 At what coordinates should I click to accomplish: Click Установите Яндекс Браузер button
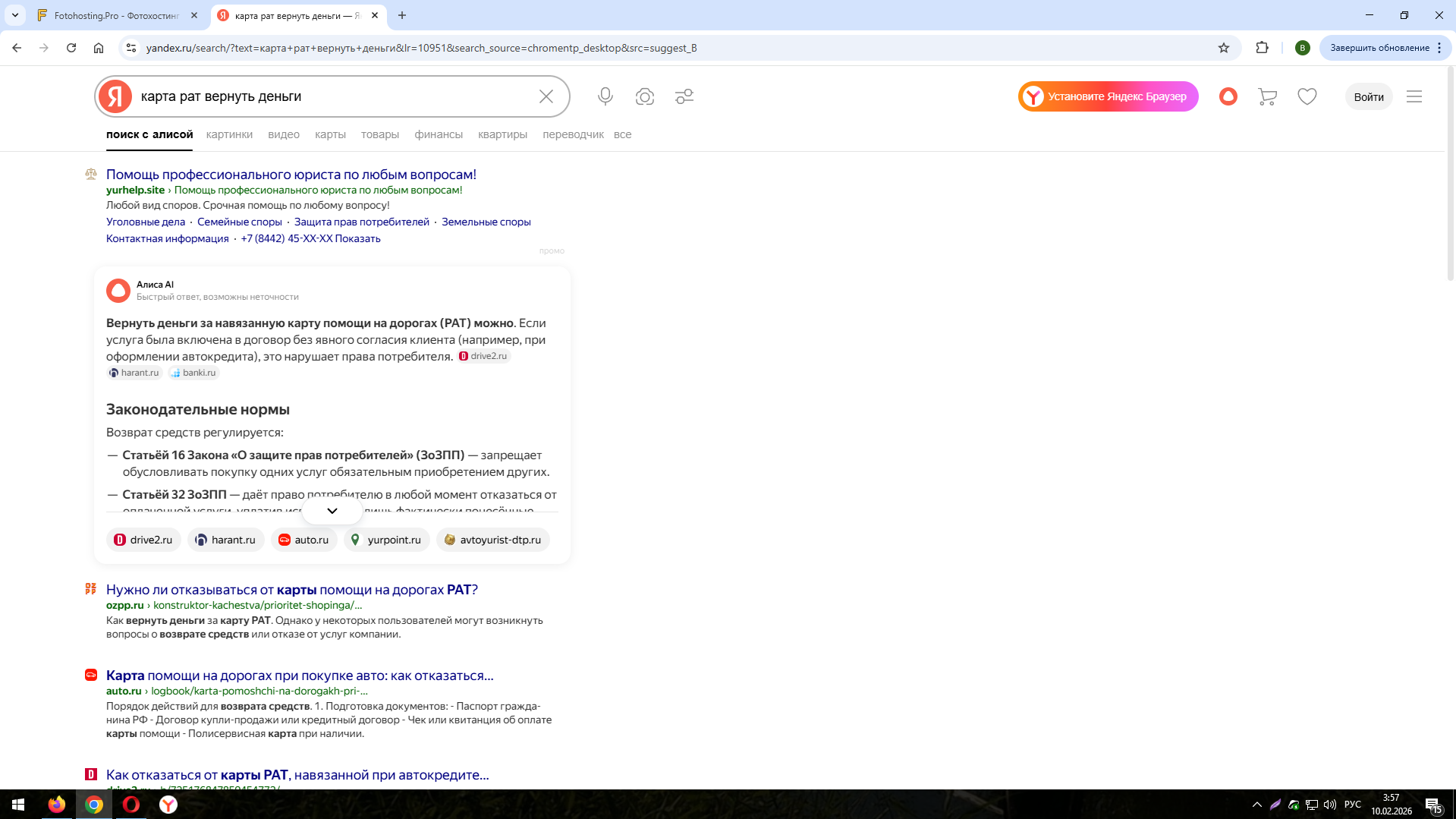pyautogui.click(x=1108, y=96)
